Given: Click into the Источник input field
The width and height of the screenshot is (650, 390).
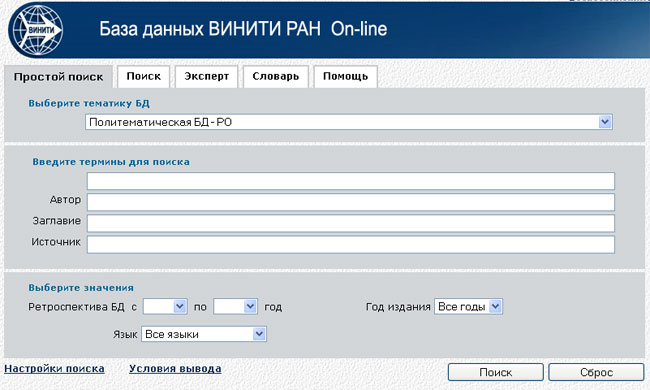Looking at the screenshot, I should [351, 245].
